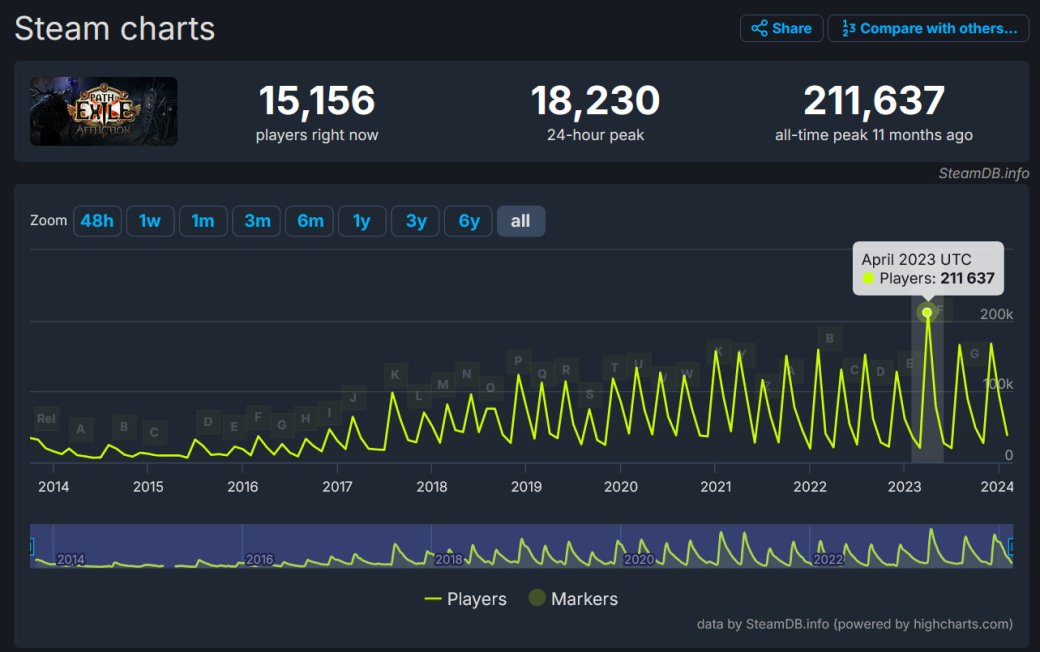Click navigator at the 2018 label
This screenshot has width=1040, height=652.
pyautogui.click(x=448, y=559)
